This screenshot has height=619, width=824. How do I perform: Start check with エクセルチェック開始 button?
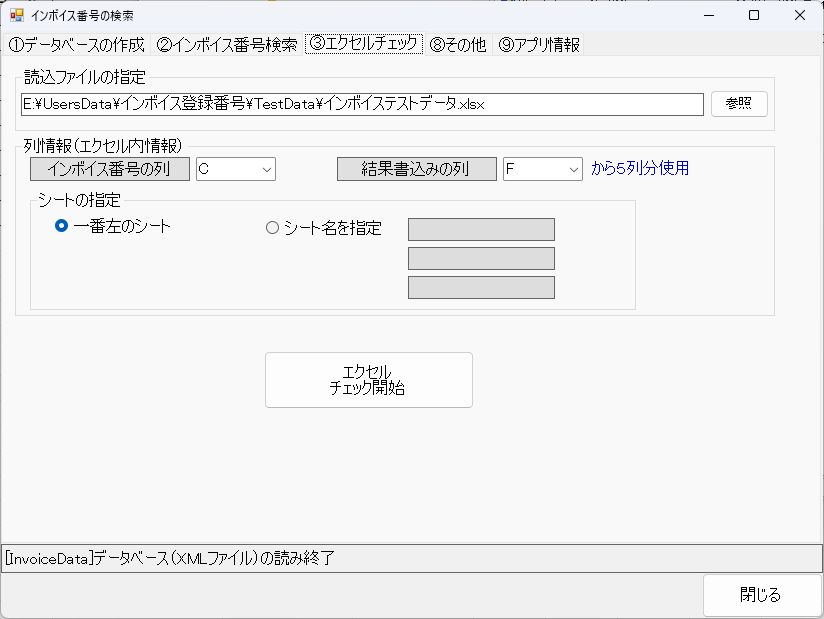[x=368, y=380]
